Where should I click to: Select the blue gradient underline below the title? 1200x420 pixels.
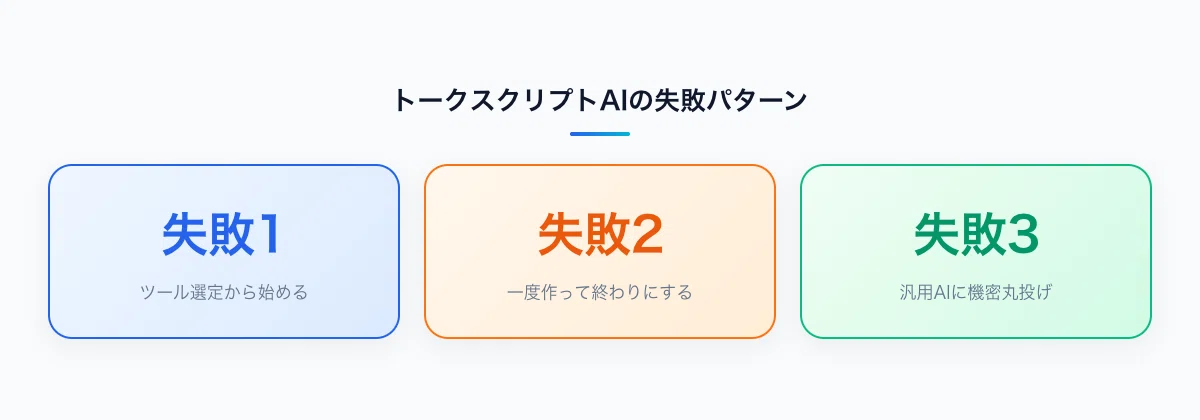(600, 133)
